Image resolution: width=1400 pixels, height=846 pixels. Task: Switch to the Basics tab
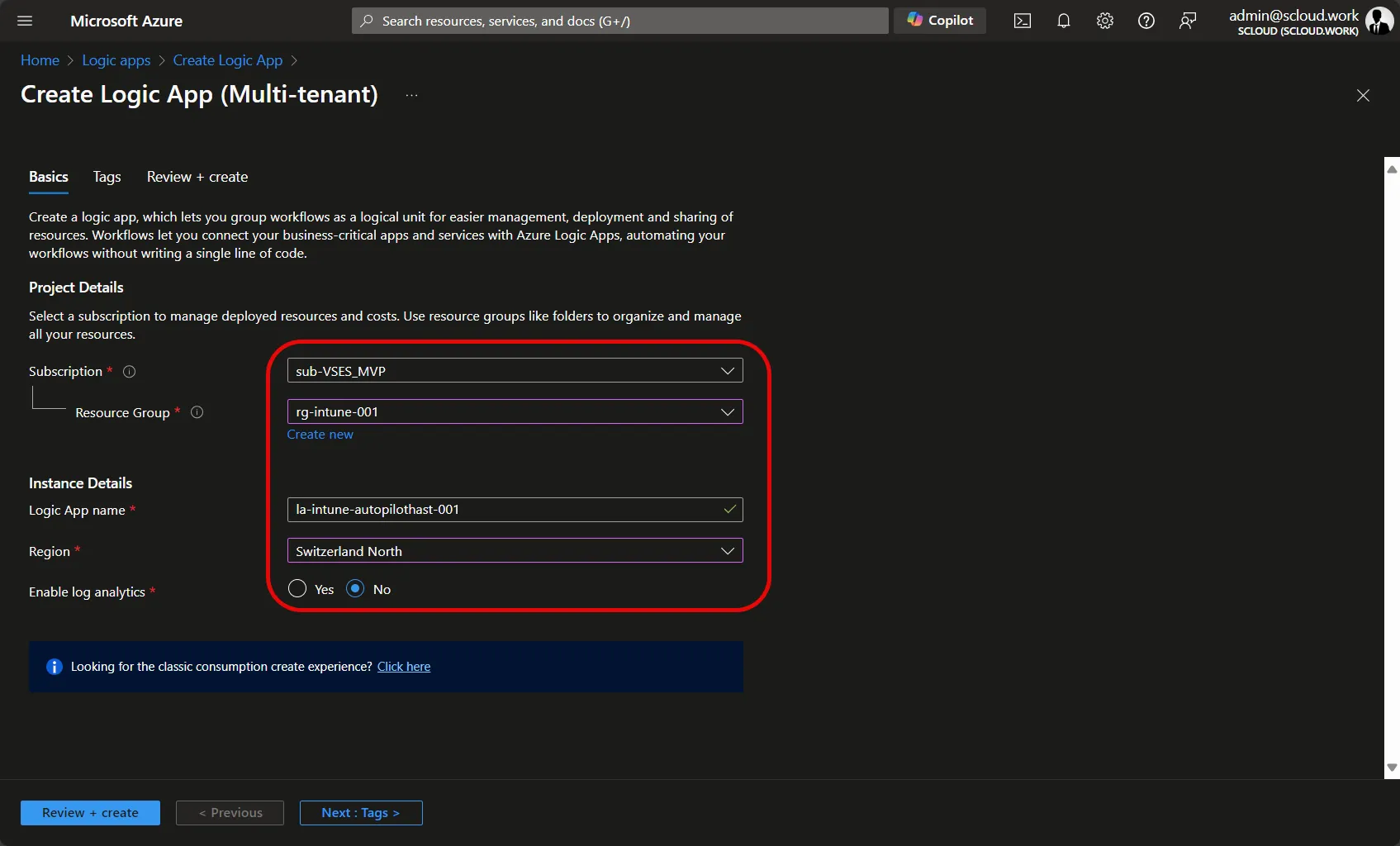pos(49,177)
